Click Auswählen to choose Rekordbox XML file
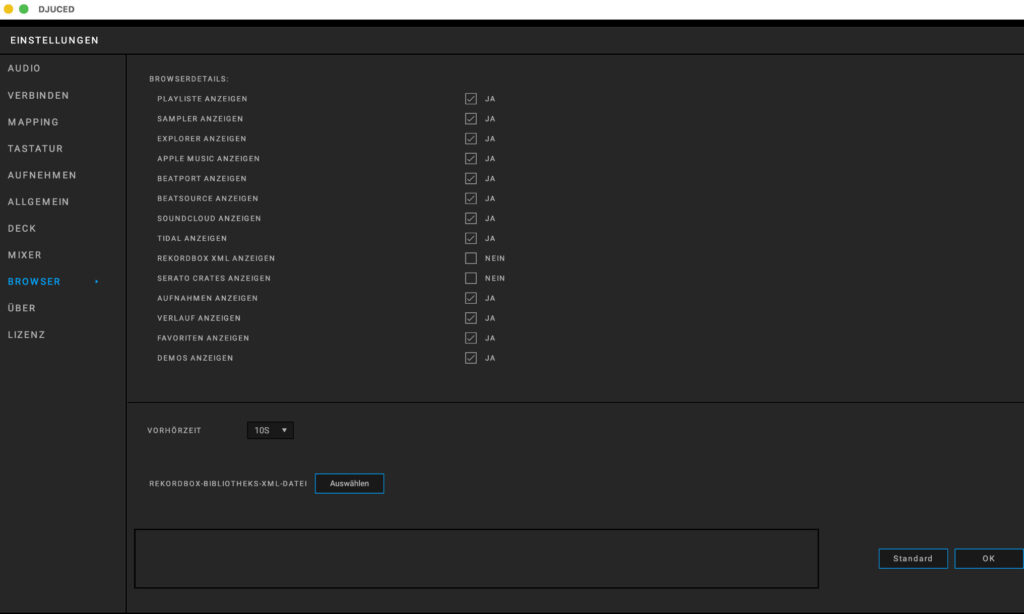 (349, 483)
